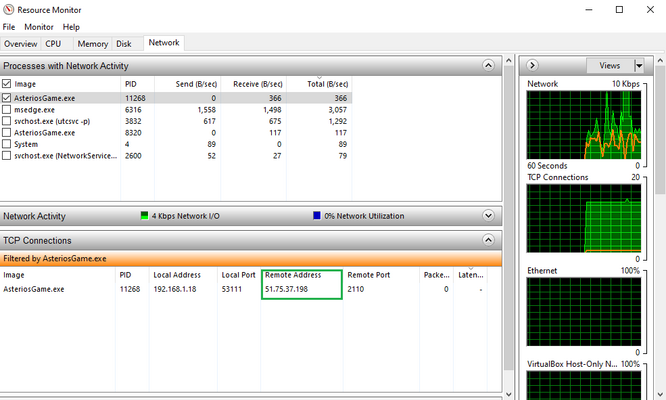Click graphs pane scroll-up arrow
This screenshot has height=400, width=666.
(x=660, y=61)
